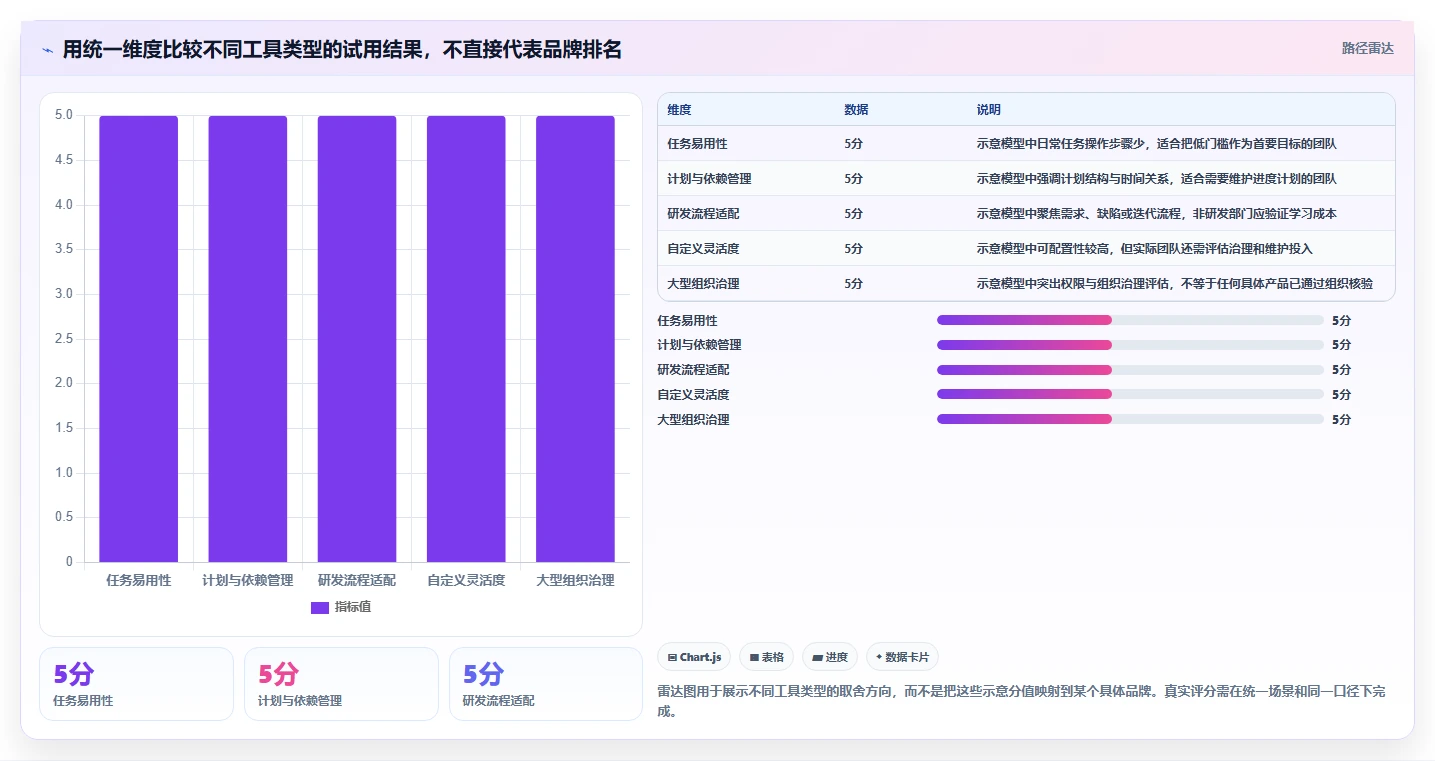Select the 进度 tag chip
1435x761 pixels.
pos(830,657)
